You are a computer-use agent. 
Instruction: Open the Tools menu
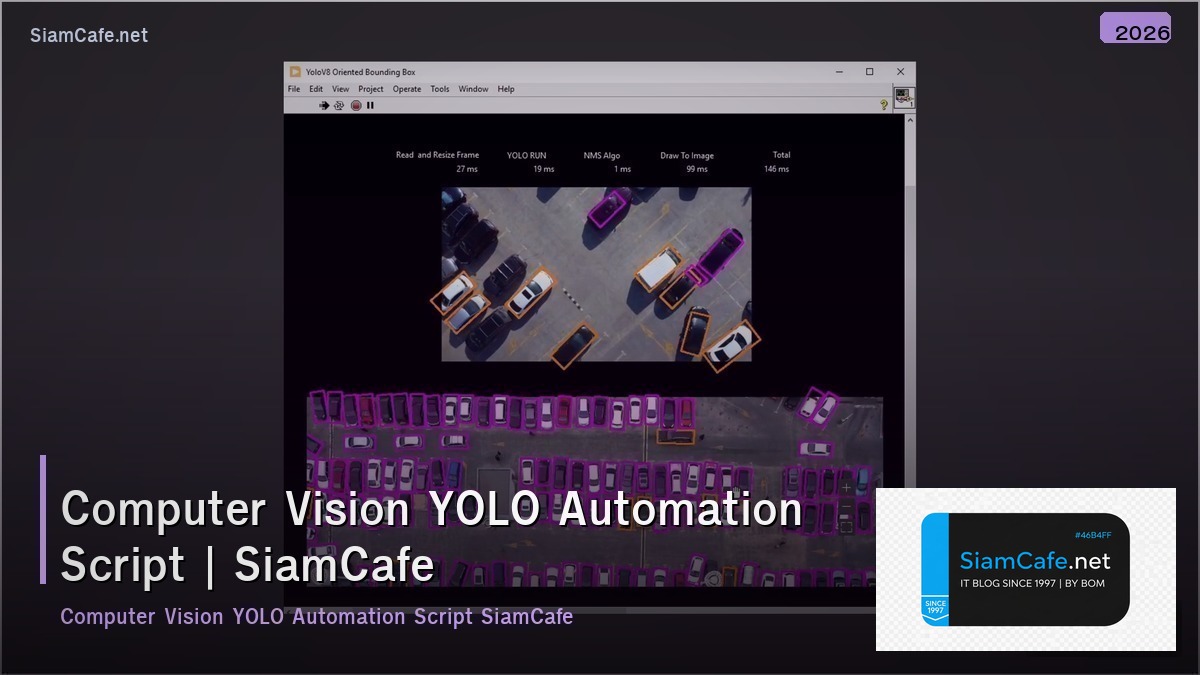(438, 89)
